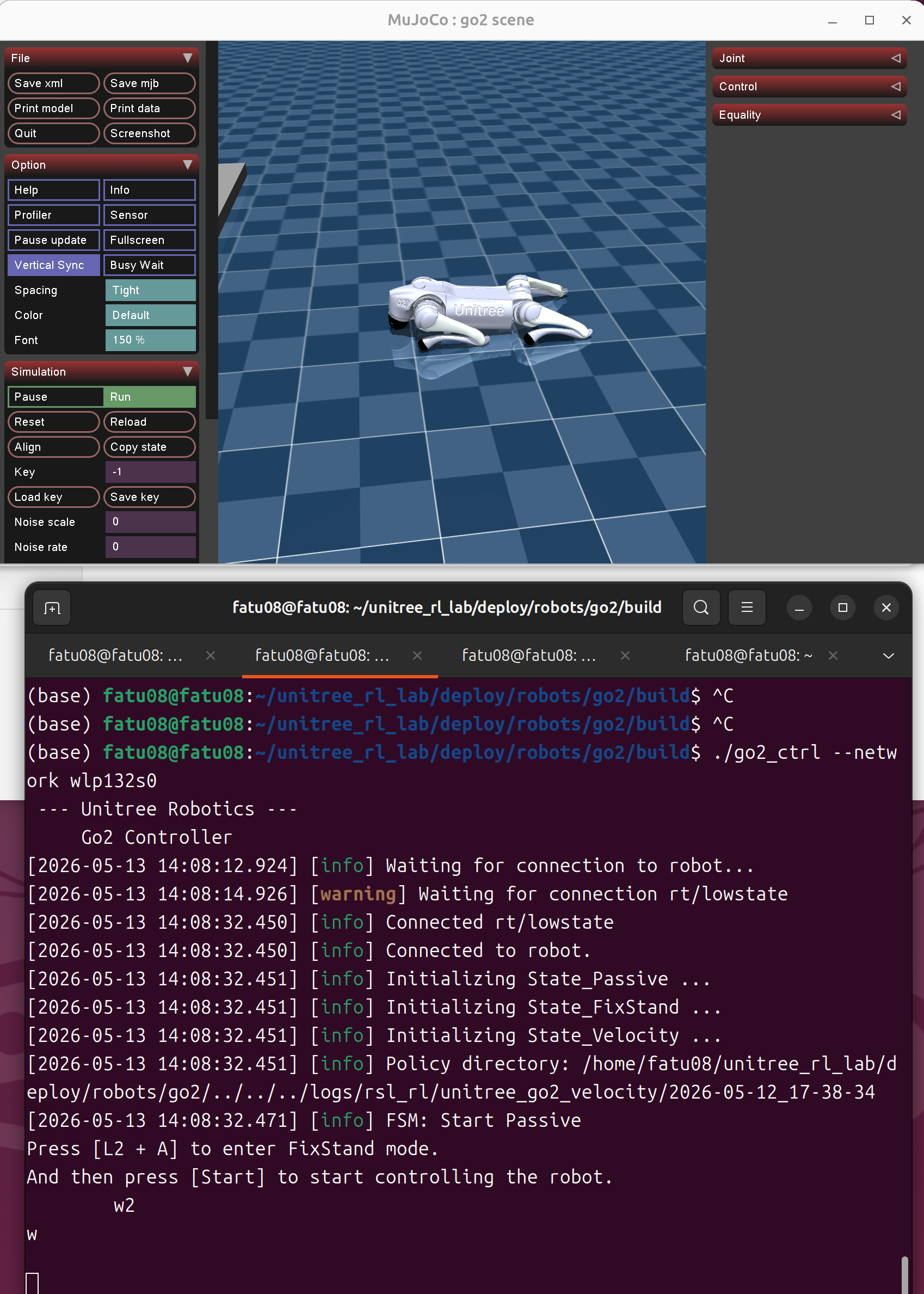Click Print model button

53,108
